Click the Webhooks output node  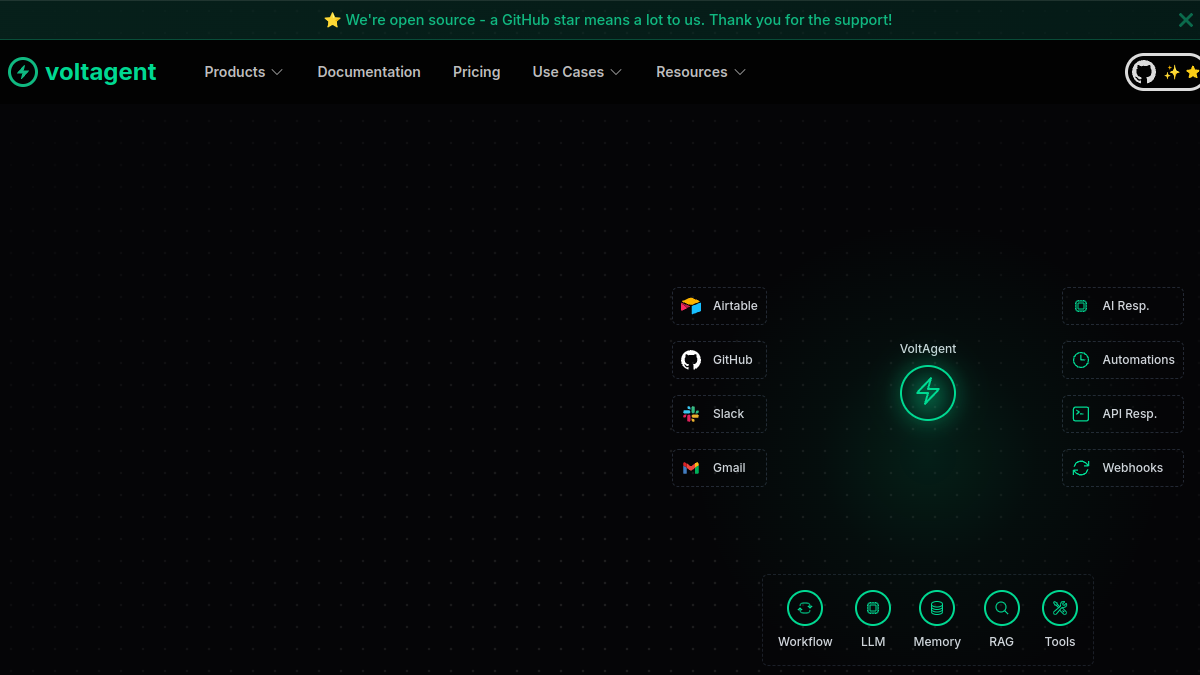(x=1123, y=468)
